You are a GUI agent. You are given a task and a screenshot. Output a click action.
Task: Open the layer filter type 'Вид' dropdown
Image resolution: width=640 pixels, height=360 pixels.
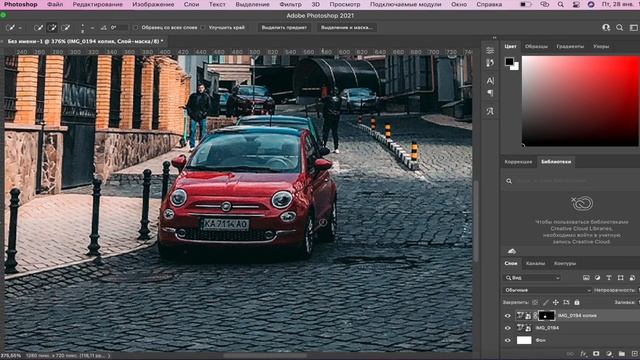[533, 278]
